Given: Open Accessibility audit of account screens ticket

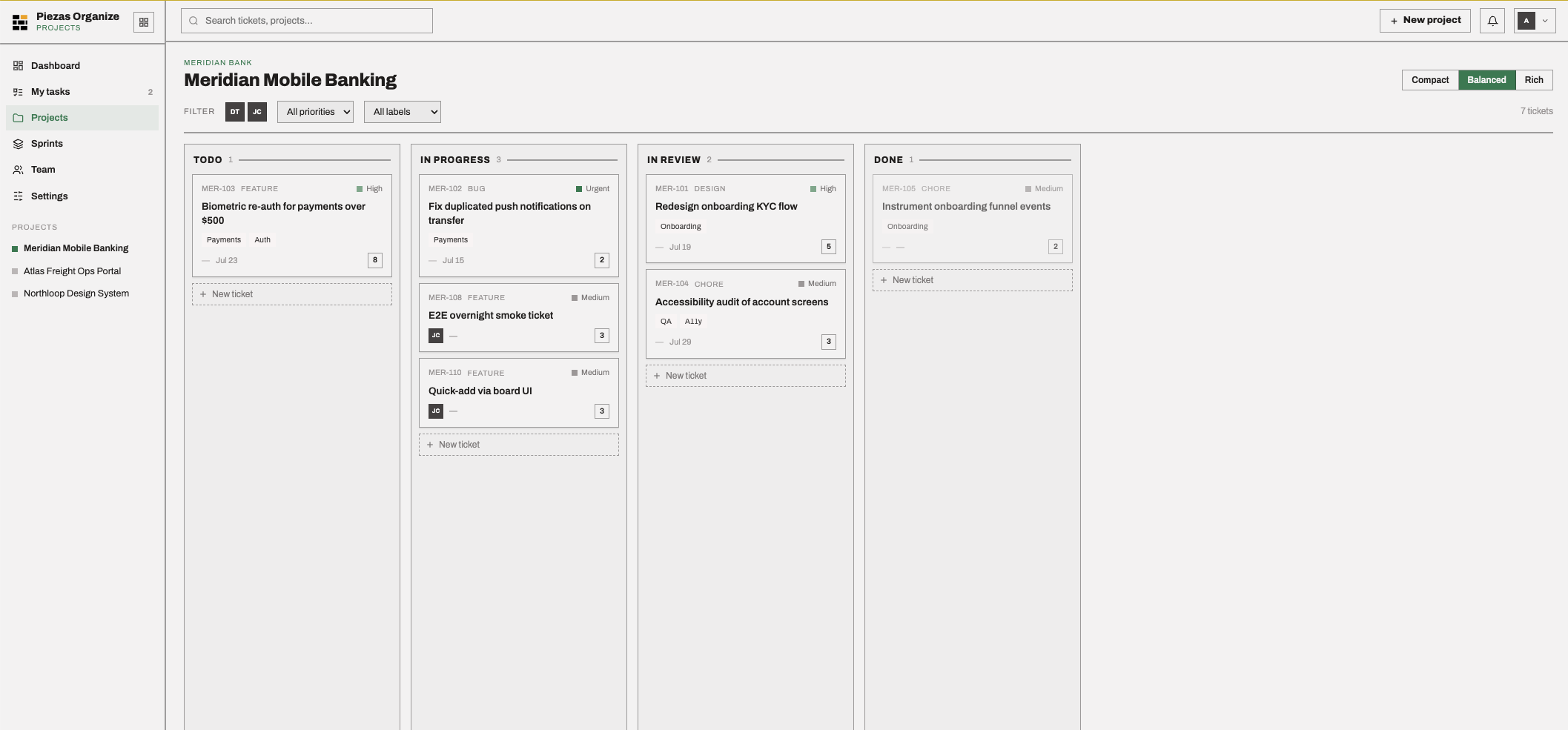Looking at the screenshot, I should [x=746, y=314].
